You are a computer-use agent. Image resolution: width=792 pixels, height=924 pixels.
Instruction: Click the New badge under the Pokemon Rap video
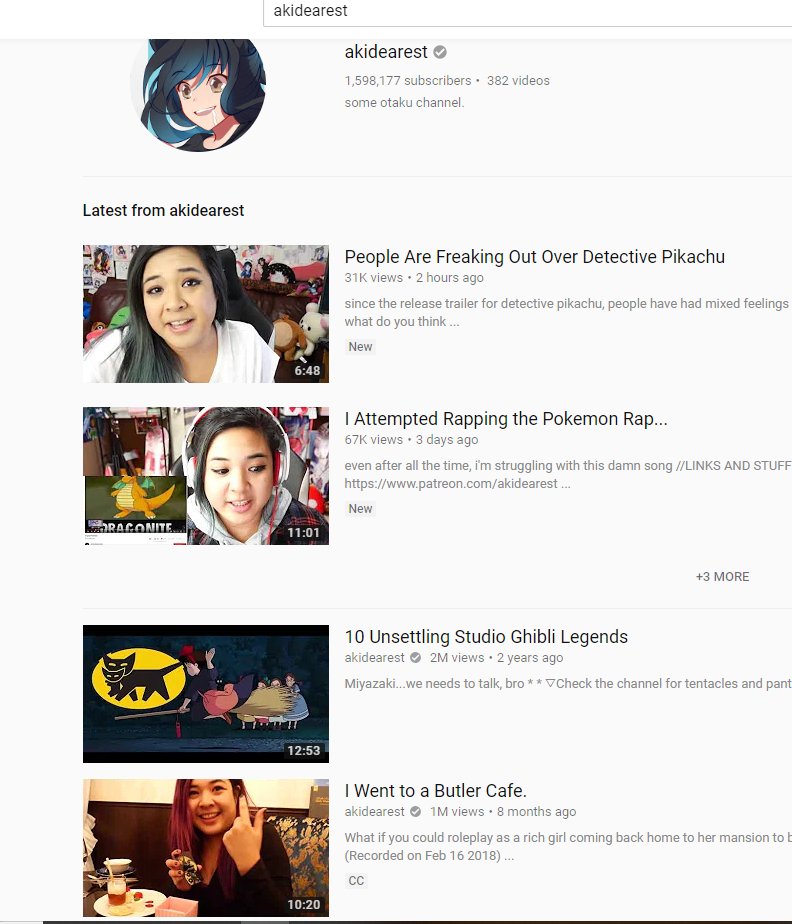tap(360, 509)
